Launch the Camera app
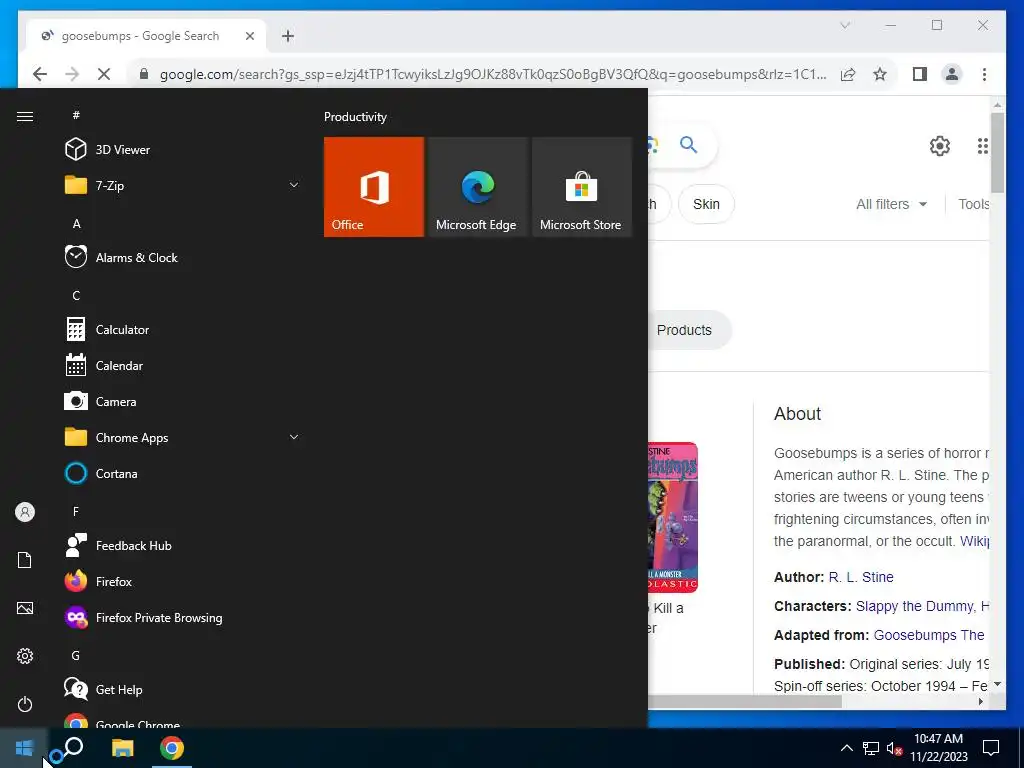1024x768 pixels. 183,402
